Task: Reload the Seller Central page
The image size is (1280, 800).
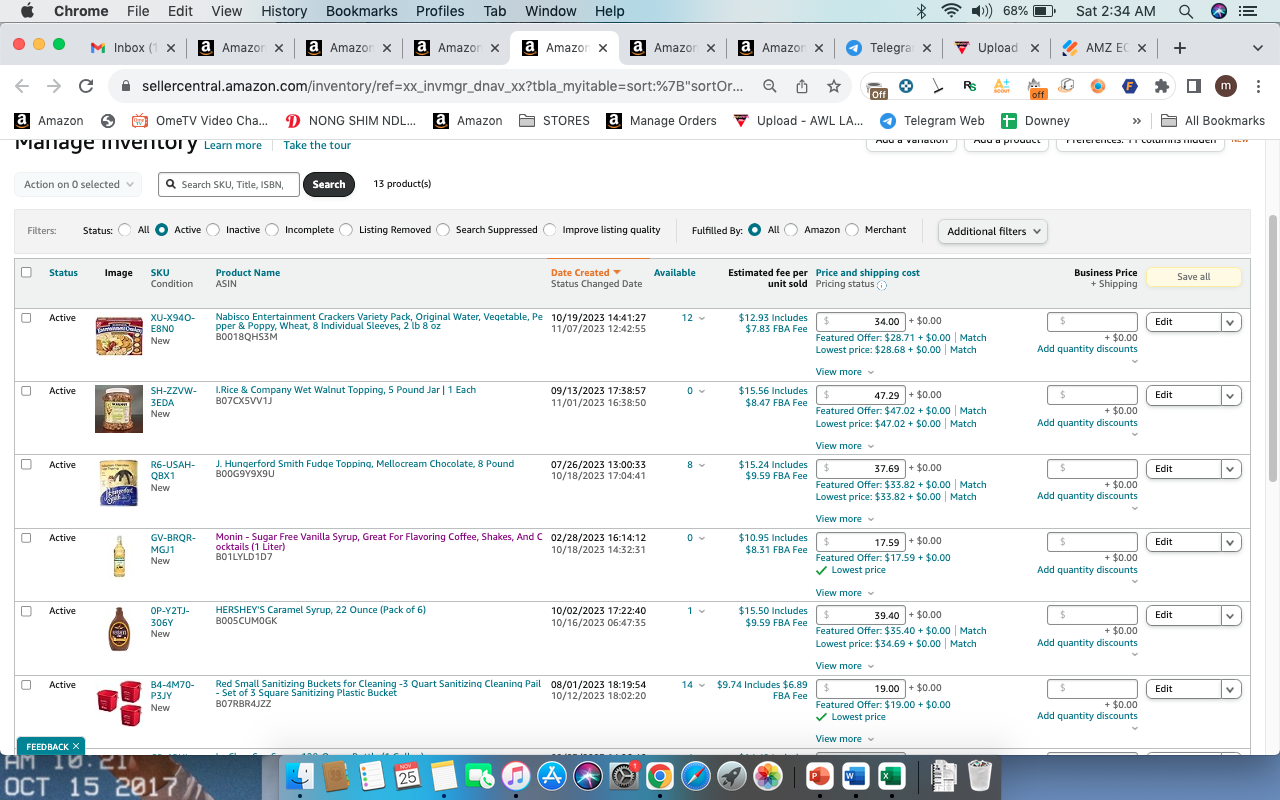Action: click(86, 86)
